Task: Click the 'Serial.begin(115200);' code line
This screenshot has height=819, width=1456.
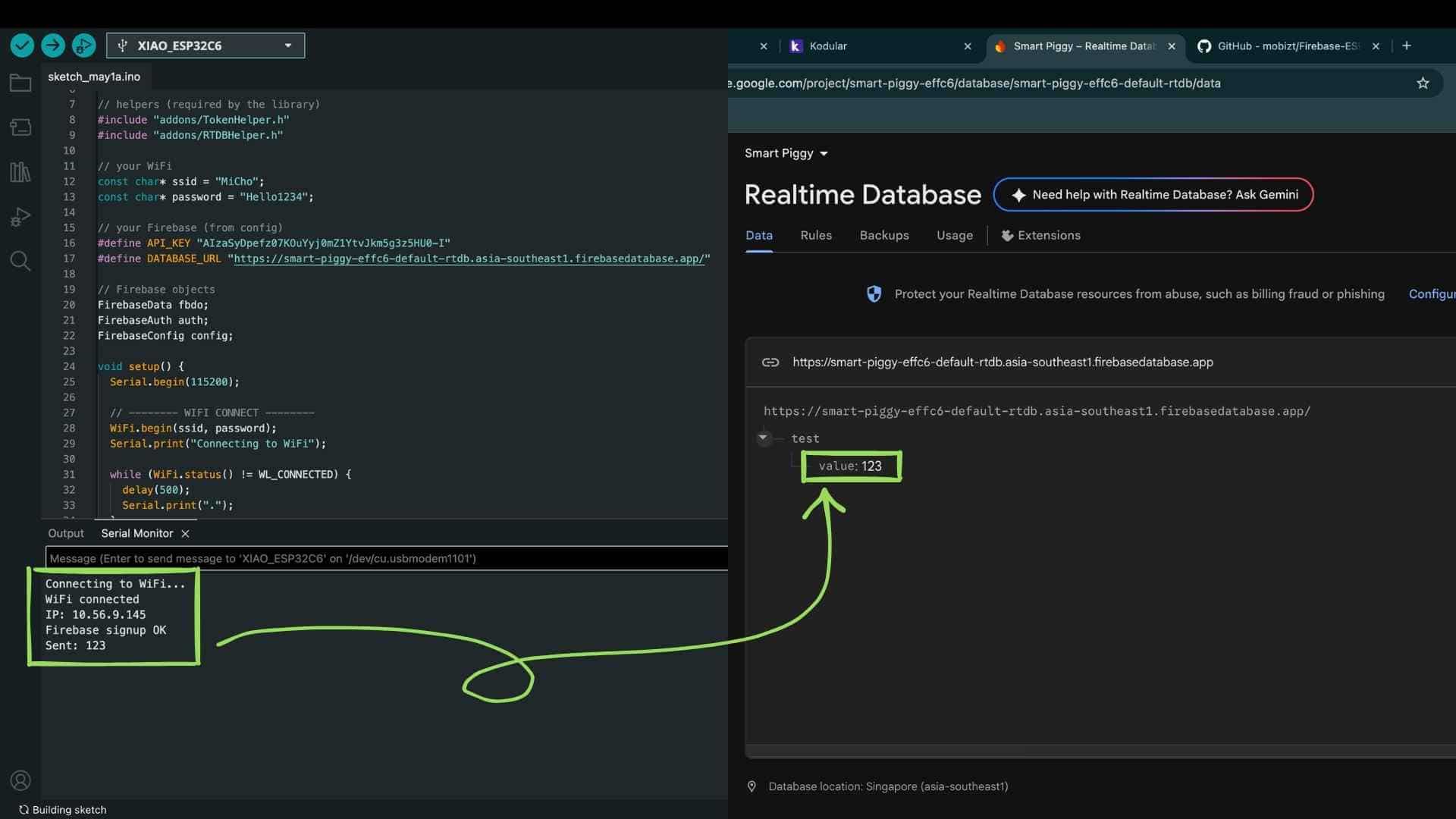Action: 174,382
